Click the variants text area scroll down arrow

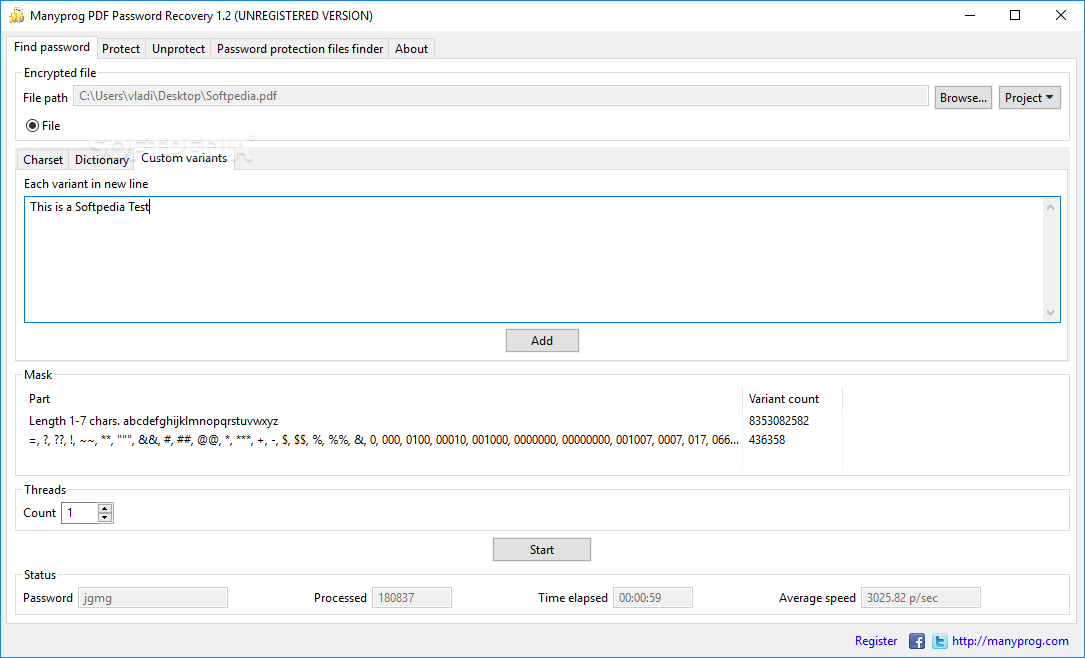pyautogui.click(x=1050, y=313)
